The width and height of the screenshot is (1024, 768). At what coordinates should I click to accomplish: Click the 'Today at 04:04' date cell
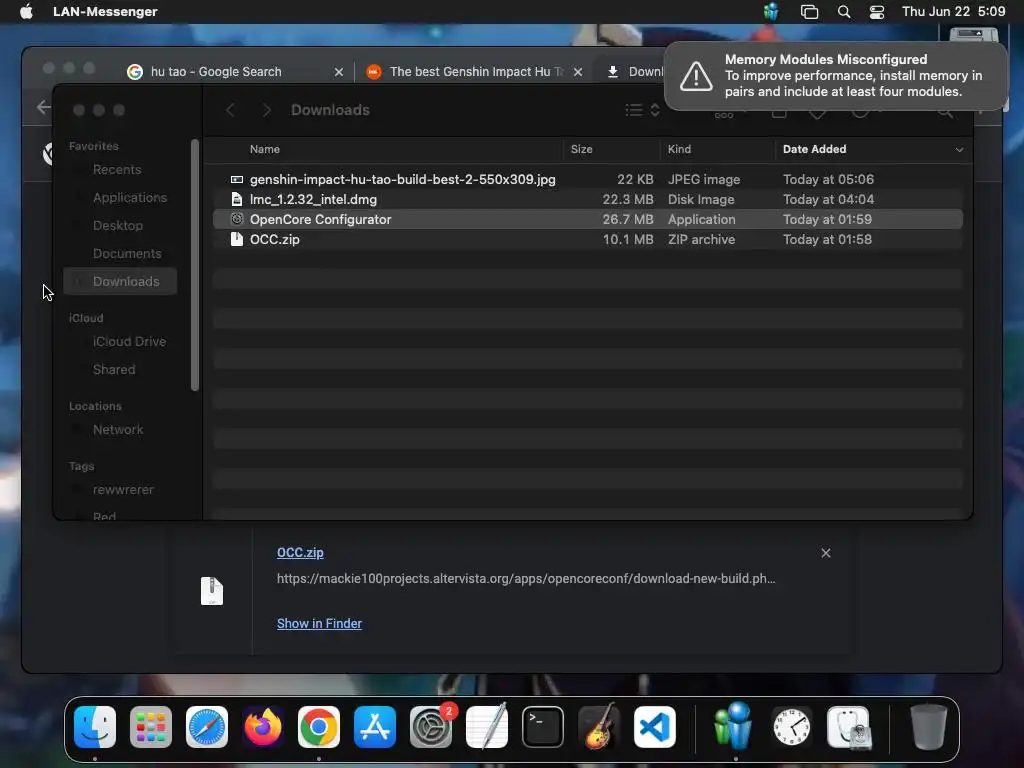pos(828,199)
